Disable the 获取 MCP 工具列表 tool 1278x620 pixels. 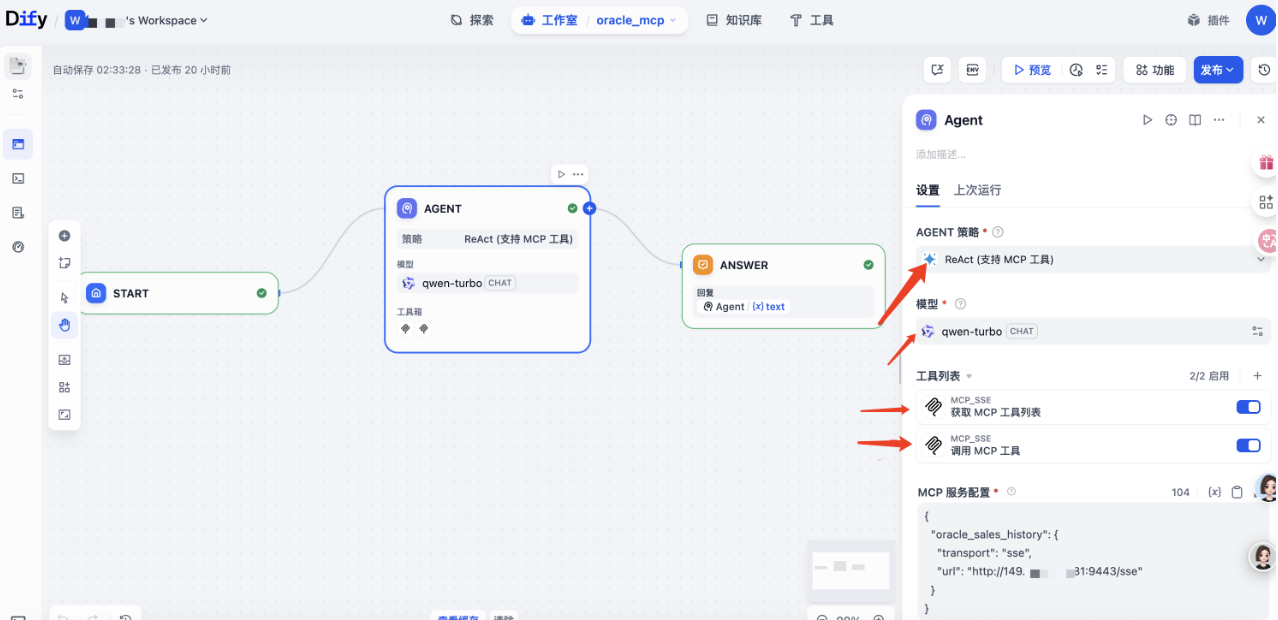pos(1248,407)
